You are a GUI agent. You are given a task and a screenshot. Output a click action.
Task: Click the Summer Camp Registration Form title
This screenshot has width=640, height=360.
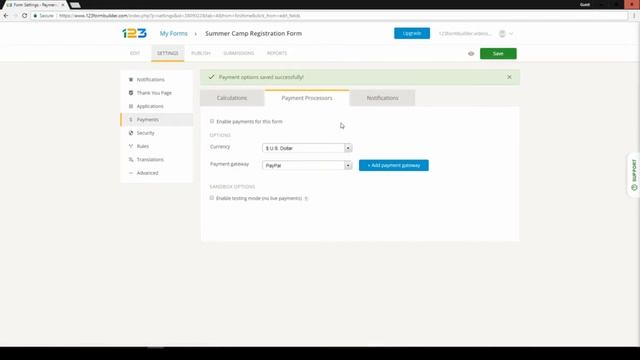(x=253, y=33)
